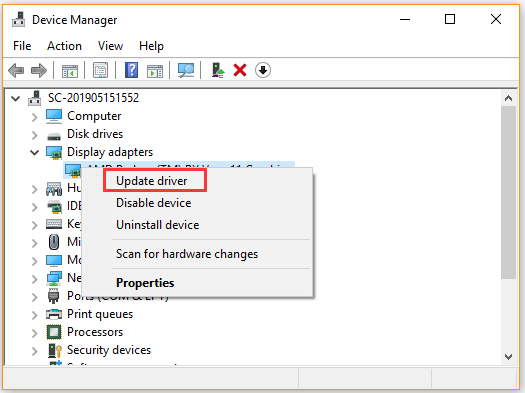This screenshot has height=393, width=525.
Task: Click the Mice category mouse icon
Action: tap(54, 242)
